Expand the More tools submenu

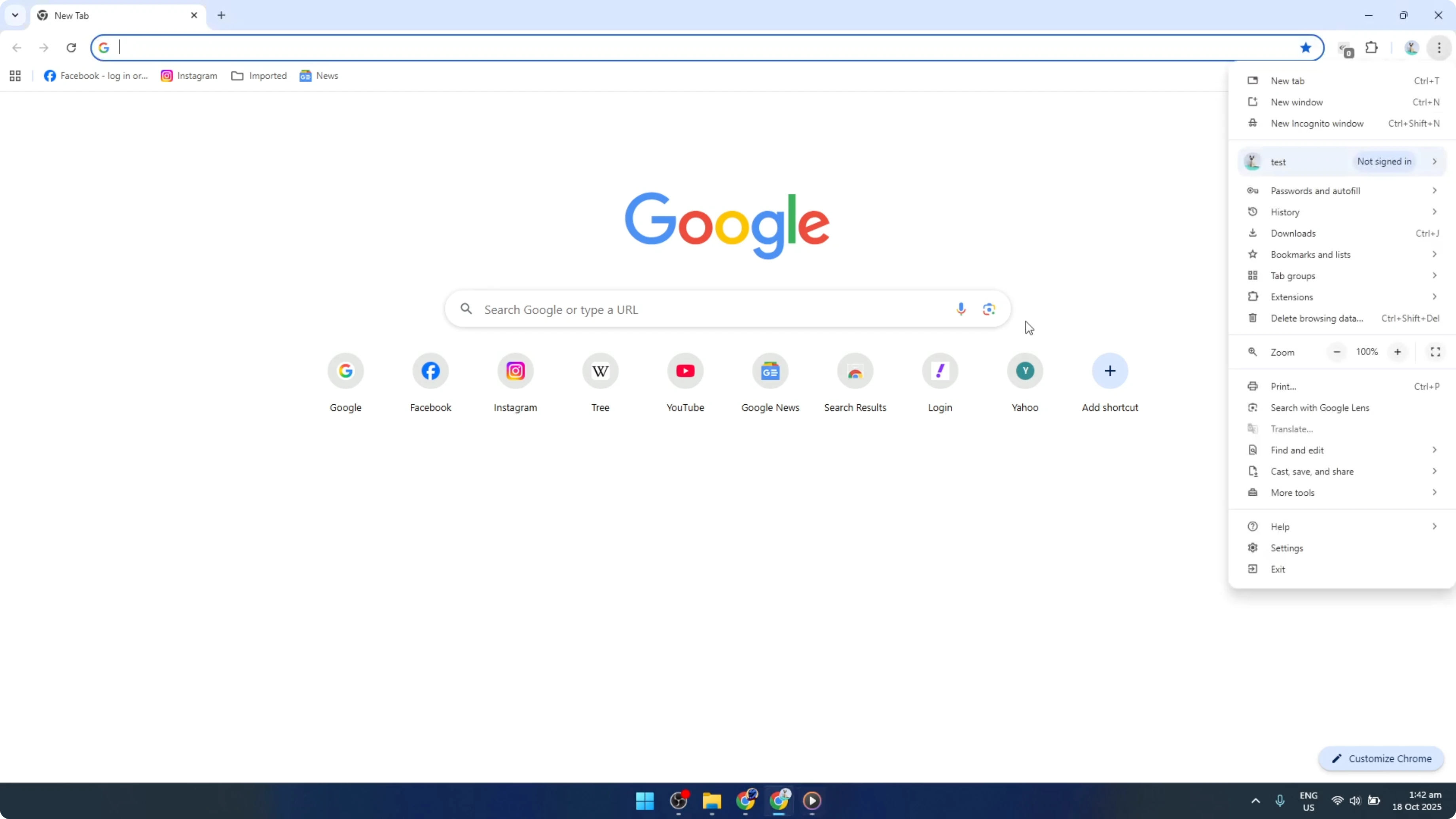coord(1342,493)
